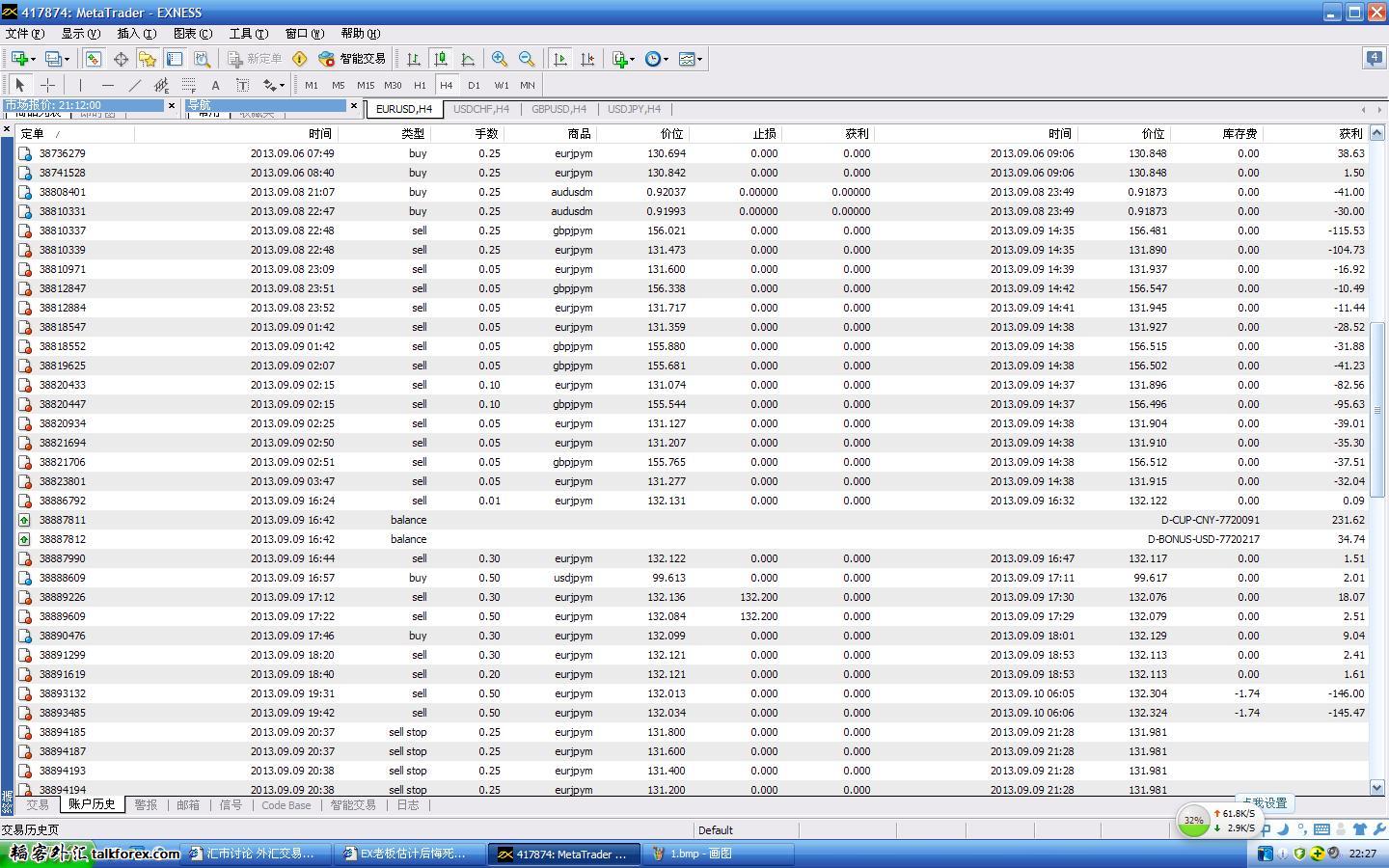Screen dimensions: 1389x868
Task: Click the scroll down arrow of history table
Action: [x=1377, y=787]
